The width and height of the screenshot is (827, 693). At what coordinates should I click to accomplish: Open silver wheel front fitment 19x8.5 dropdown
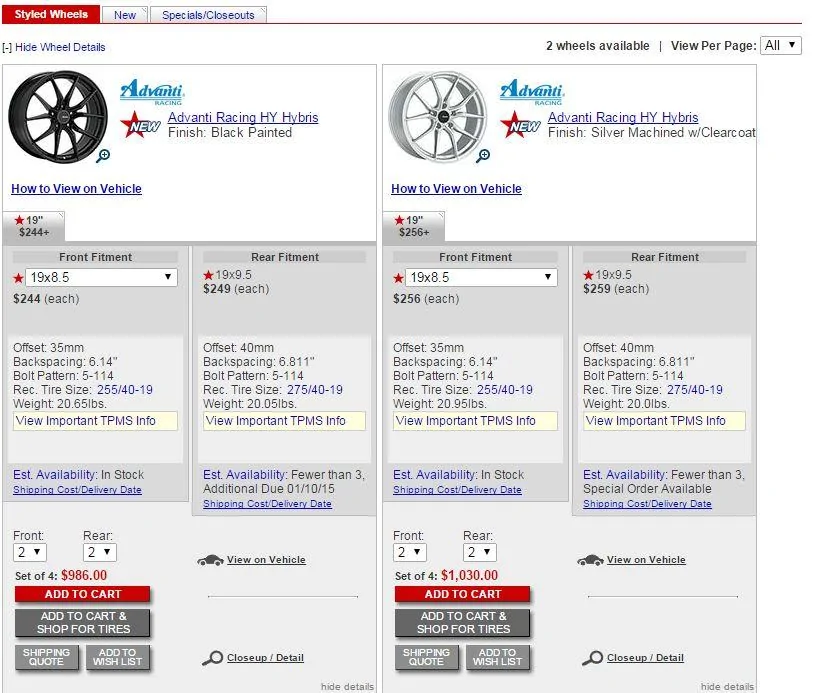point(481,277)
